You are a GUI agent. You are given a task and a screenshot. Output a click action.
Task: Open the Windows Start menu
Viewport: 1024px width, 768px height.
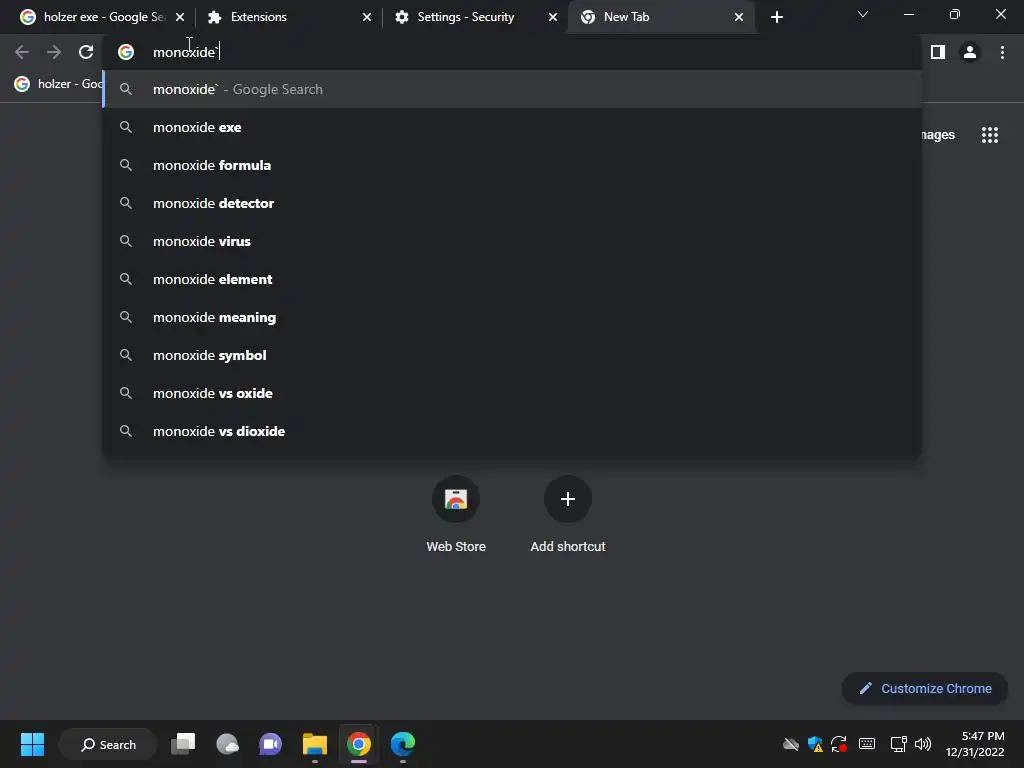coord(32,744)
